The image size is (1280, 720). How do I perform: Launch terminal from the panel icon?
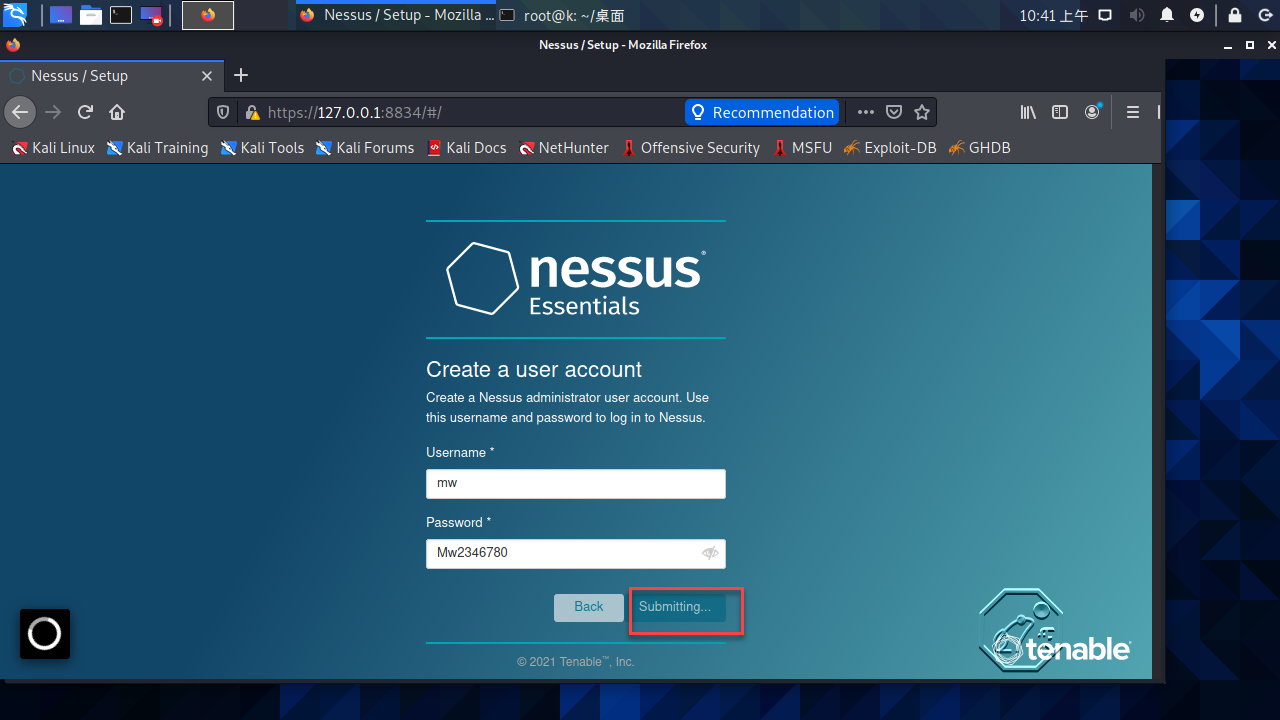pyautogui.click(x=121, y=15)
